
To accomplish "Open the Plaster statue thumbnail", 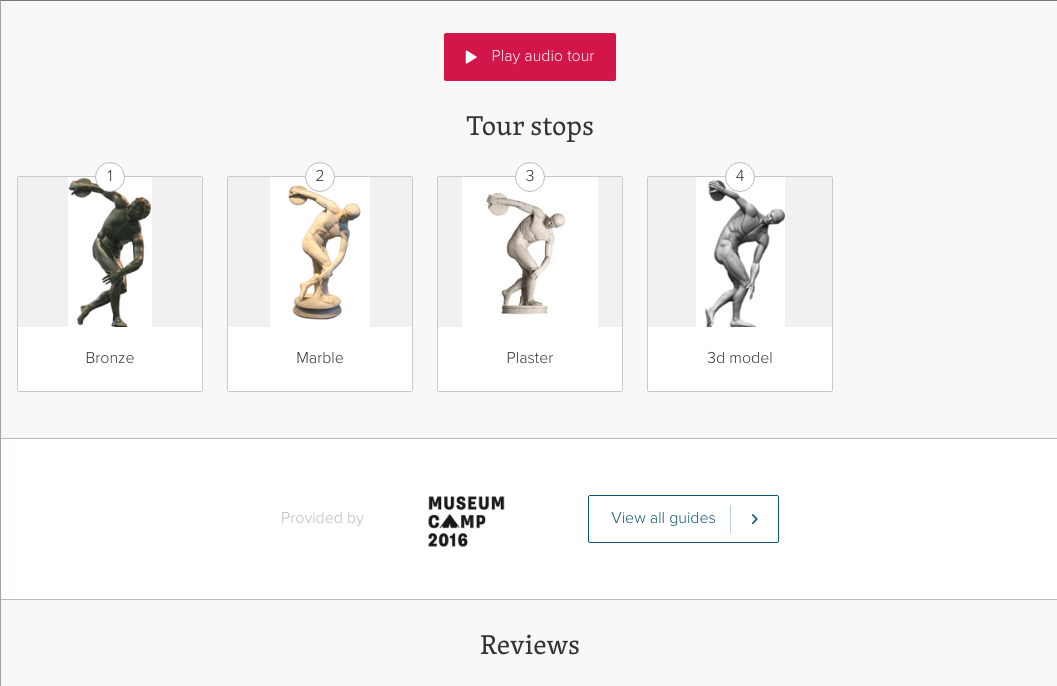I will click(530, 252).
